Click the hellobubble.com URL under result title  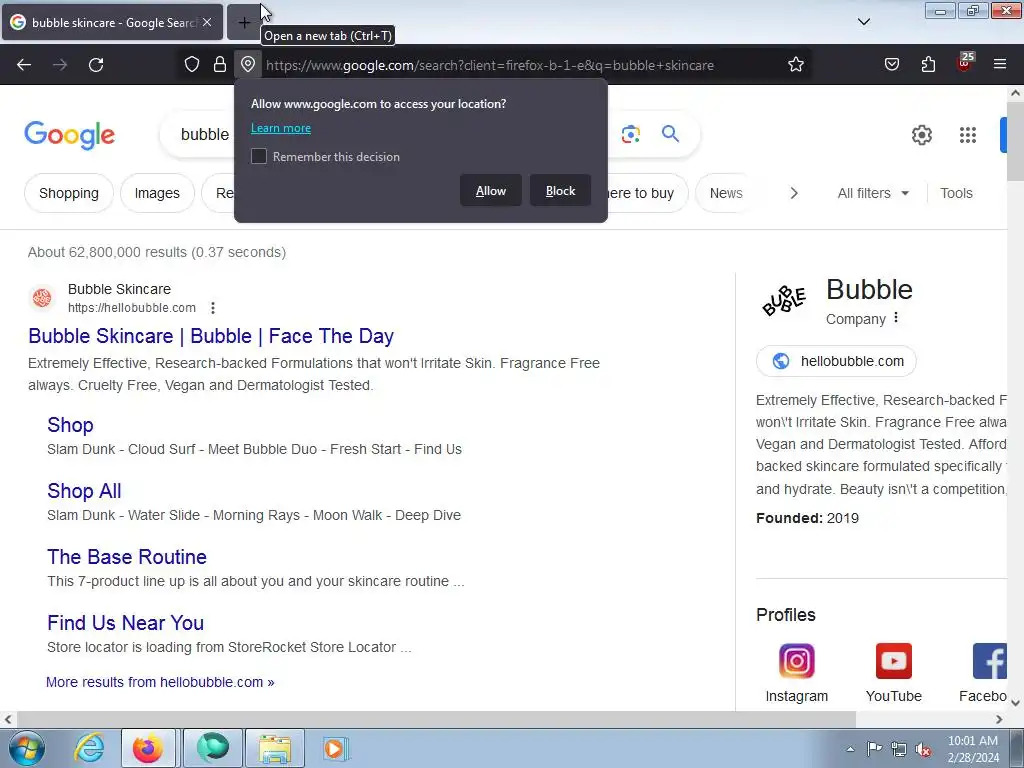point(132,308)
